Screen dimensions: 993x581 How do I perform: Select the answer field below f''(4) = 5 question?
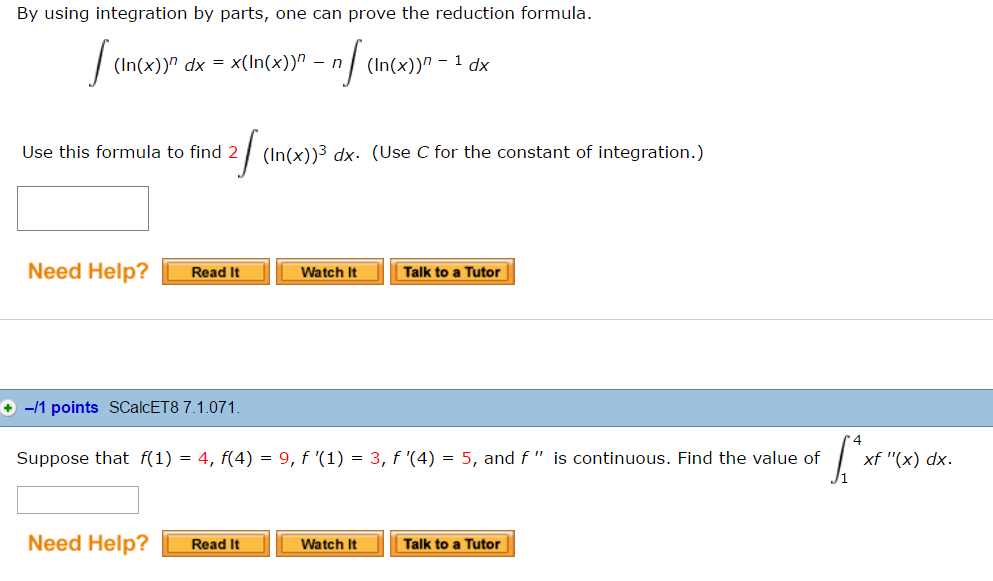click(77, 499)
